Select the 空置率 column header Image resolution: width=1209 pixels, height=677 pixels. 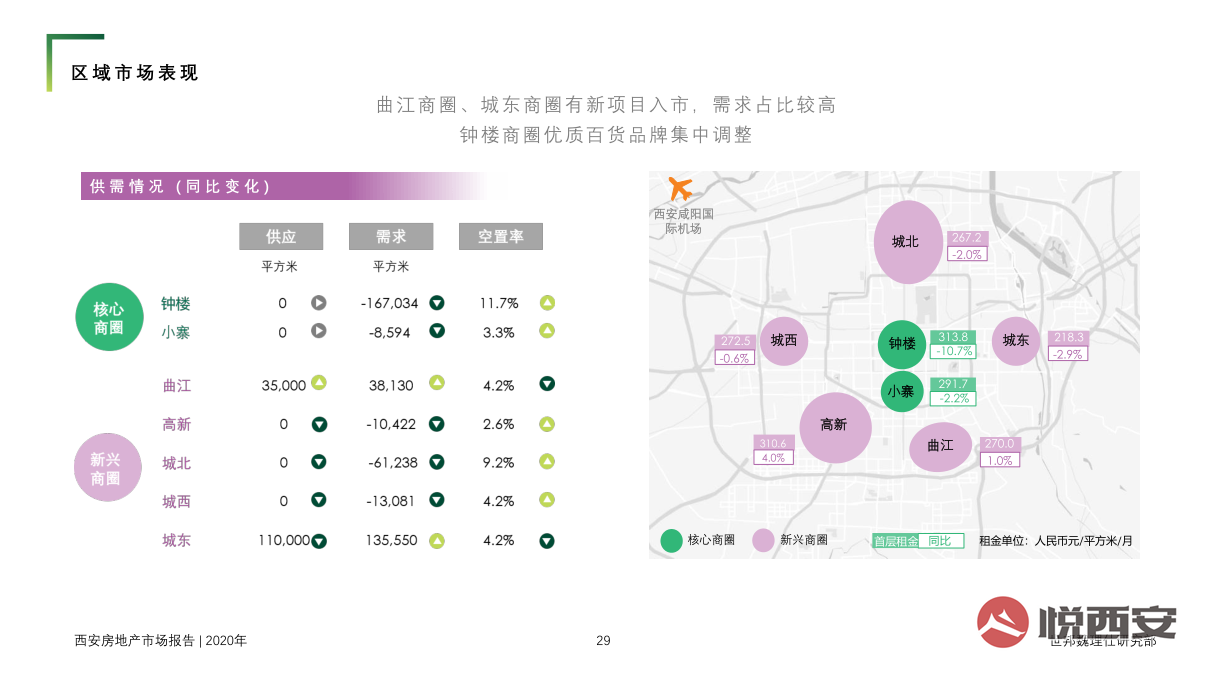click(501, 237)
